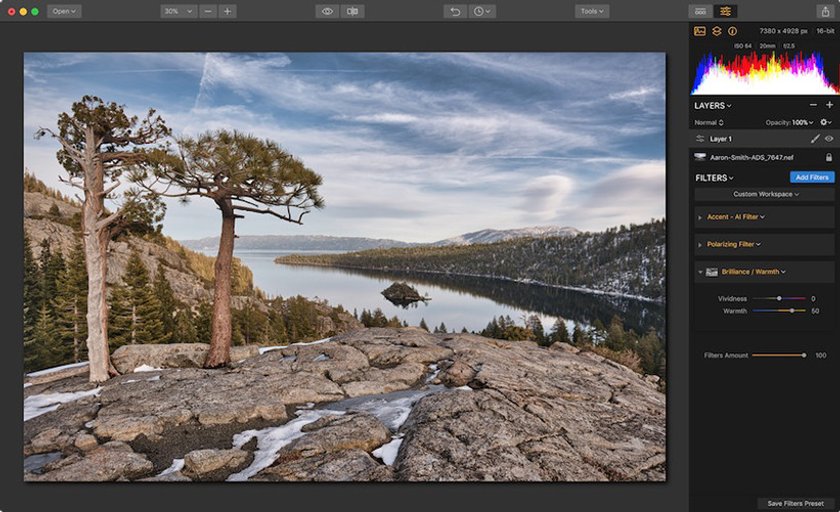Viewport: 840px width, 512px height.
Task: Zoom in with the plus button
Action: 227,11
